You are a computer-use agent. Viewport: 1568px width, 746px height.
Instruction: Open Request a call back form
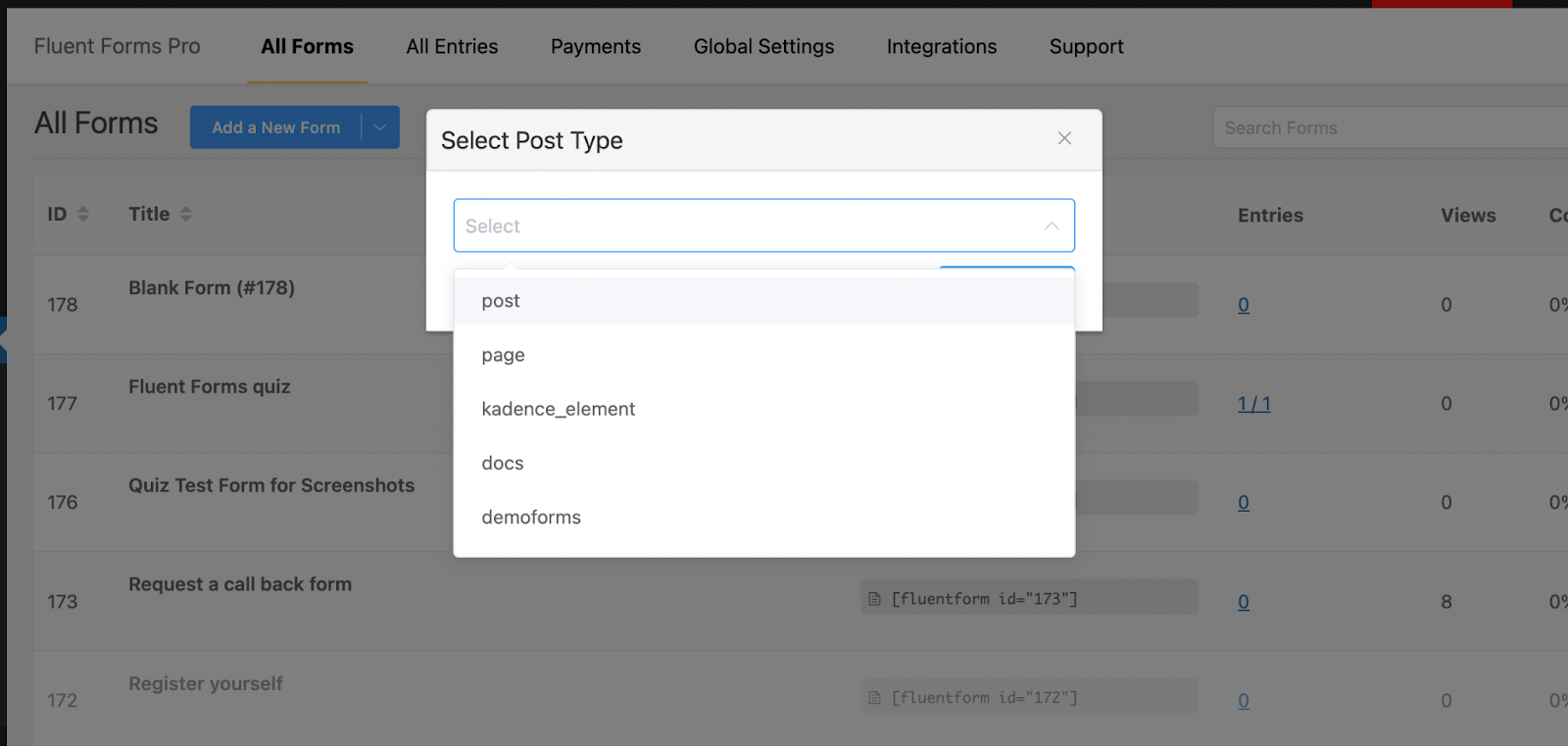[240, 584]
